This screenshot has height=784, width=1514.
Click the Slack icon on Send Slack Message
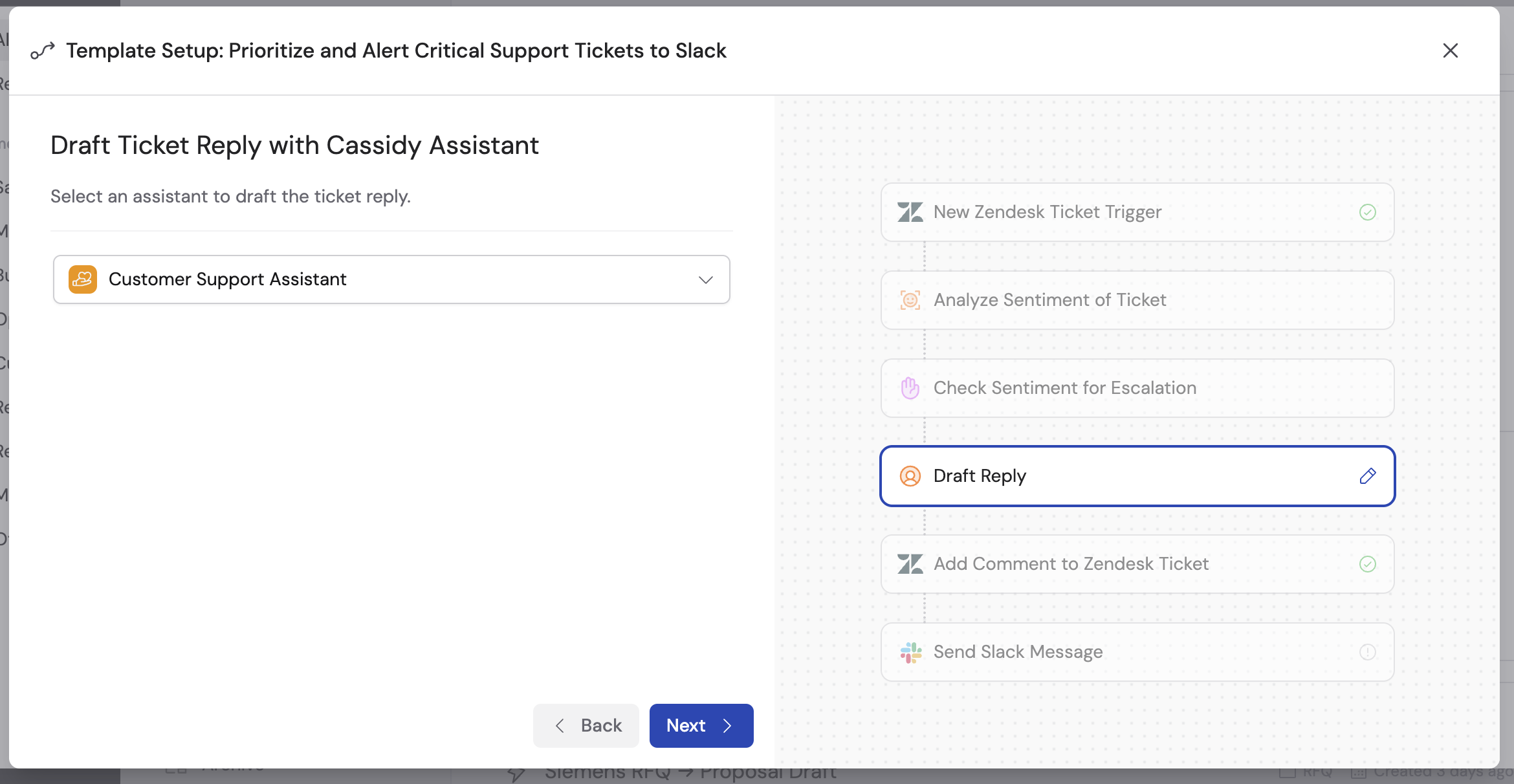click(x=911, y=651)
